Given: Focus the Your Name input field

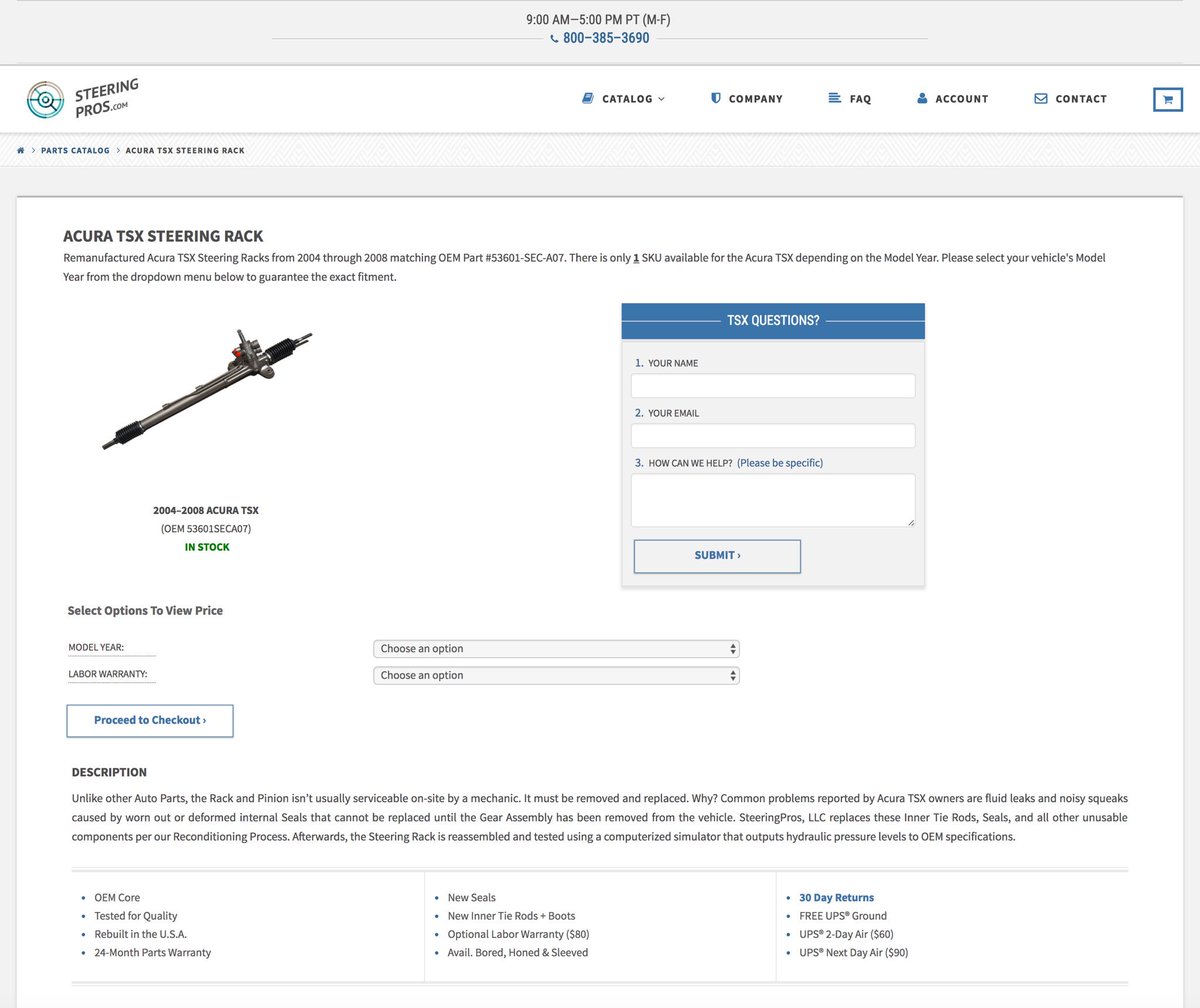Looking at the screenshot, I should tap(773, 386).
